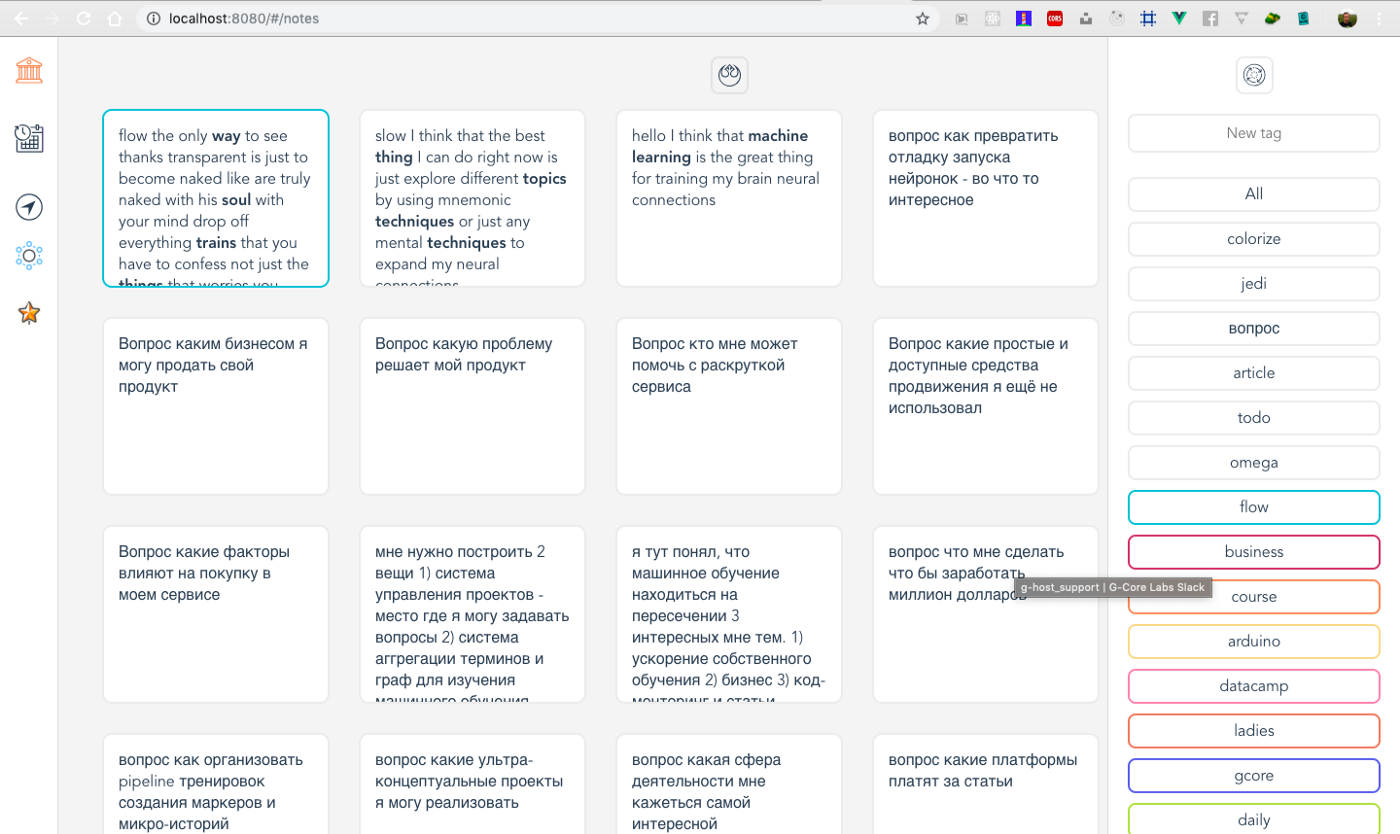Open the calendar with clock sidebar icon
1400x834 pixels.
pos(29,138)
